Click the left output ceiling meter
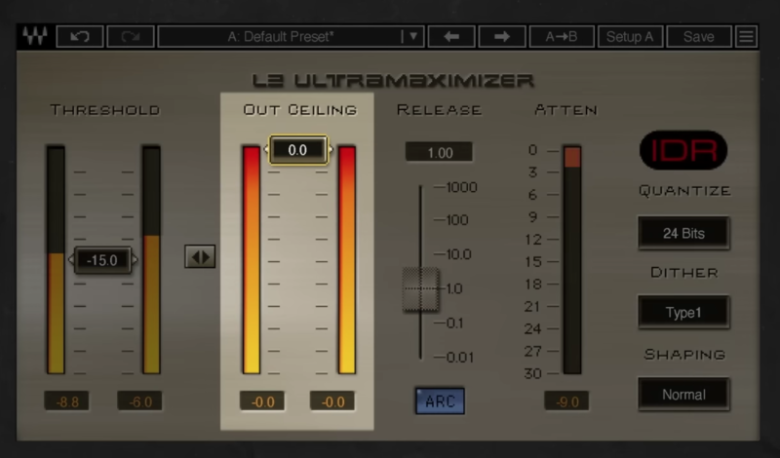Screen dimensions: 780x458 (251, 259)
